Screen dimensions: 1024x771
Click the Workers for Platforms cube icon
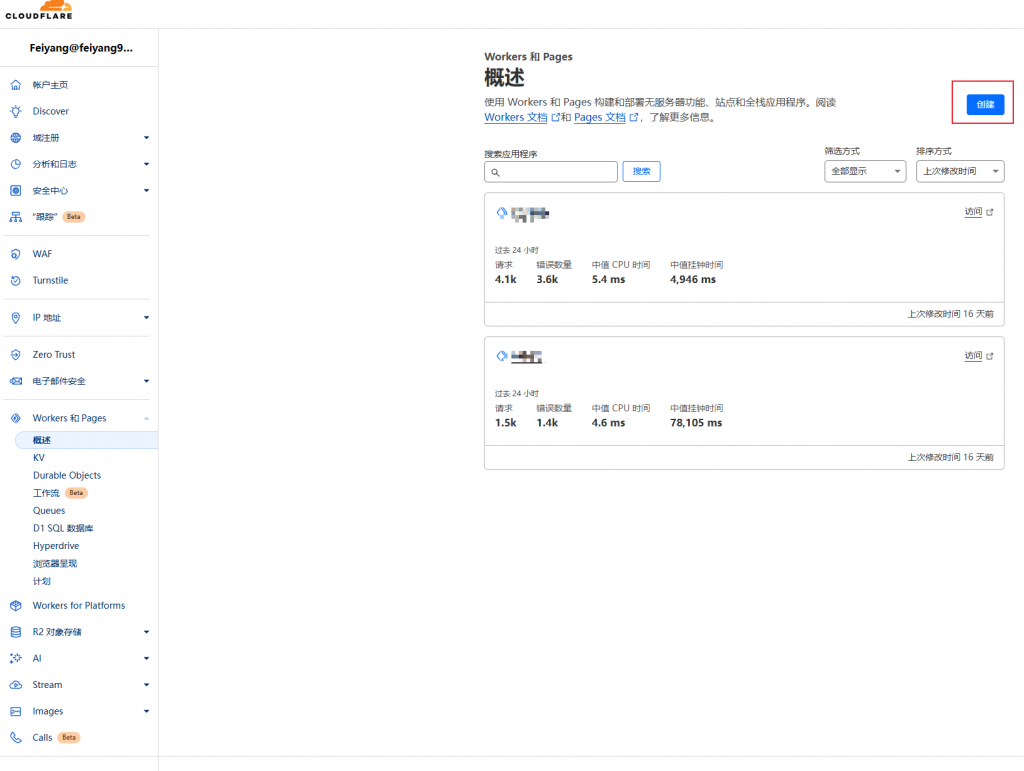[16, 605]
